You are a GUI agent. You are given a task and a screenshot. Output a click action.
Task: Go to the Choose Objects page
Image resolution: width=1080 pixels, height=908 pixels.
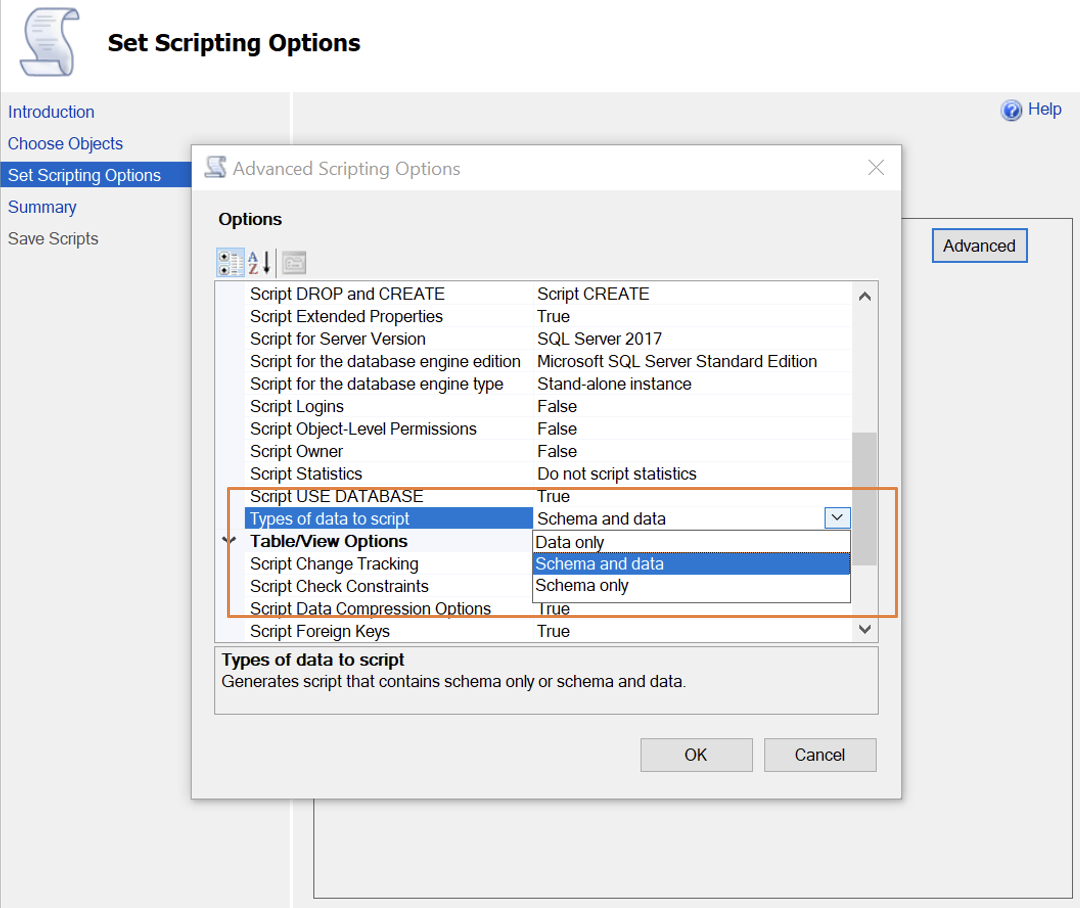[65, 144]
